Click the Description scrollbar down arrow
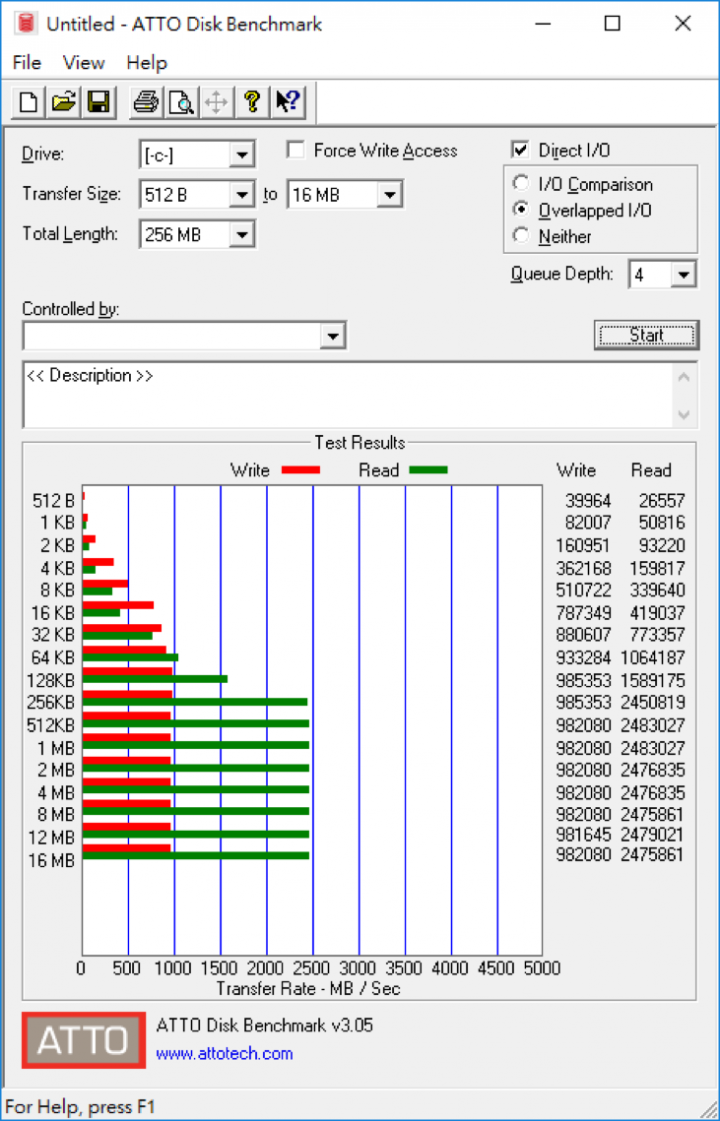The image size is (720, 1121). pos(684,414)
